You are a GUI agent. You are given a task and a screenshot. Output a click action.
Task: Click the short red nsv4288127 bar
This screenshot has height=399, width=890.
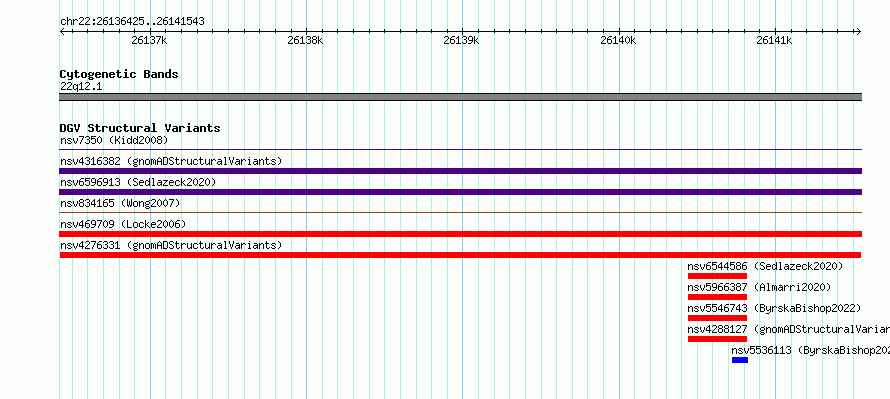(x=717, y=339)
